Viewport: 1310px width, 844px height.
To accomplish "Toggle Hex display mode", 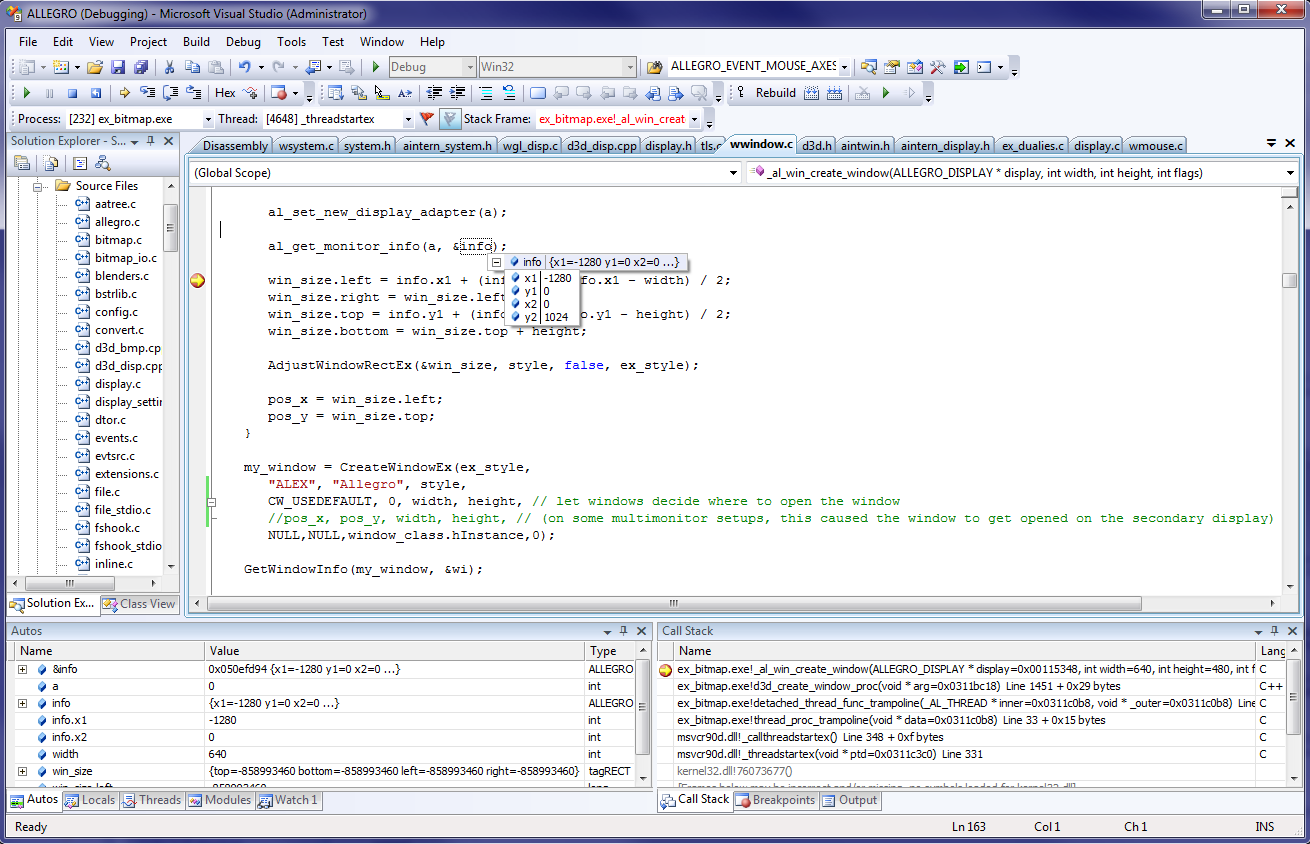I will pos(225,93).
